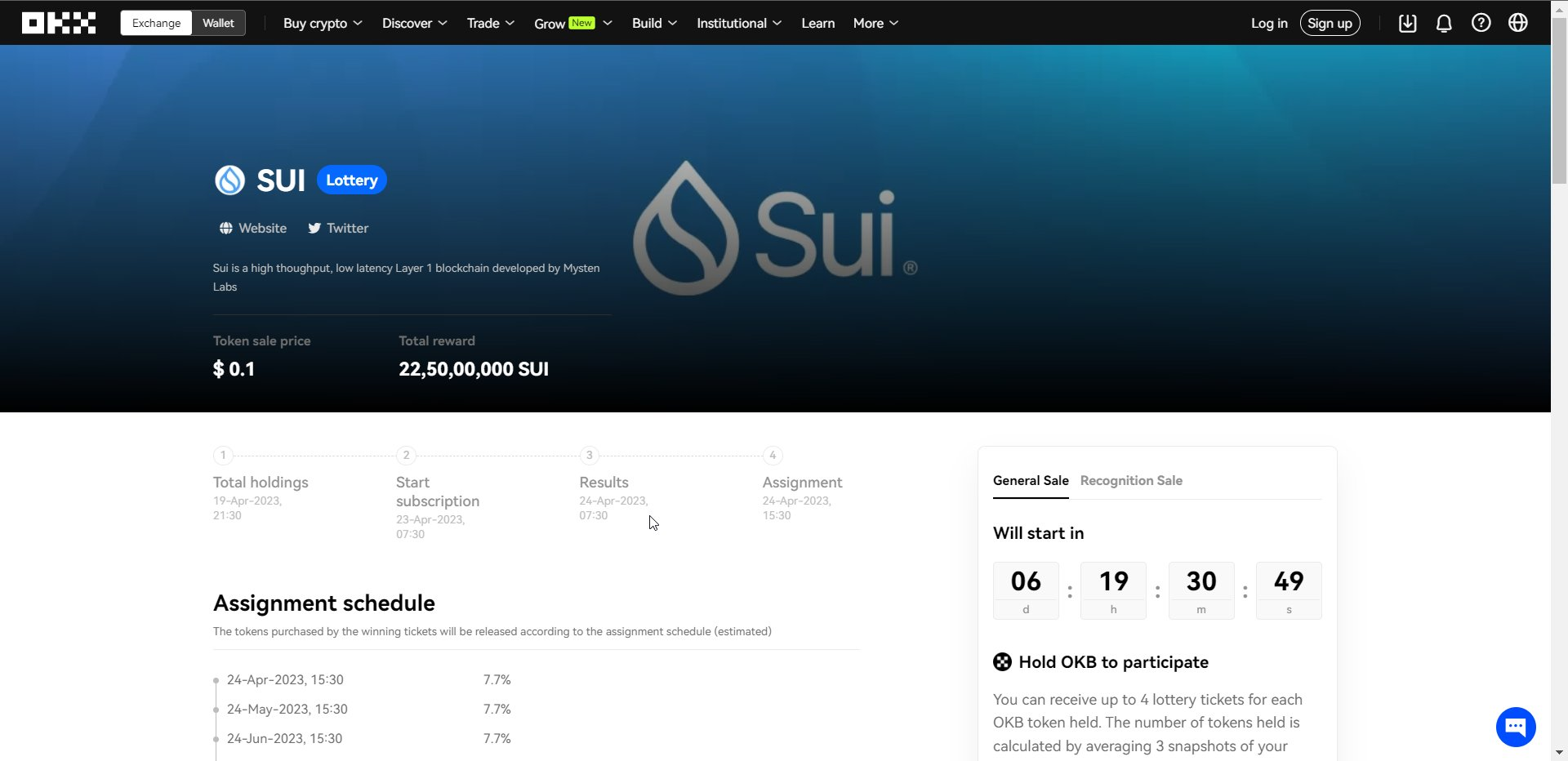This screenshot has width=1568, height=761.
Task: Click the scrollbar down arrow
Action: click(x=1559, y=752)
